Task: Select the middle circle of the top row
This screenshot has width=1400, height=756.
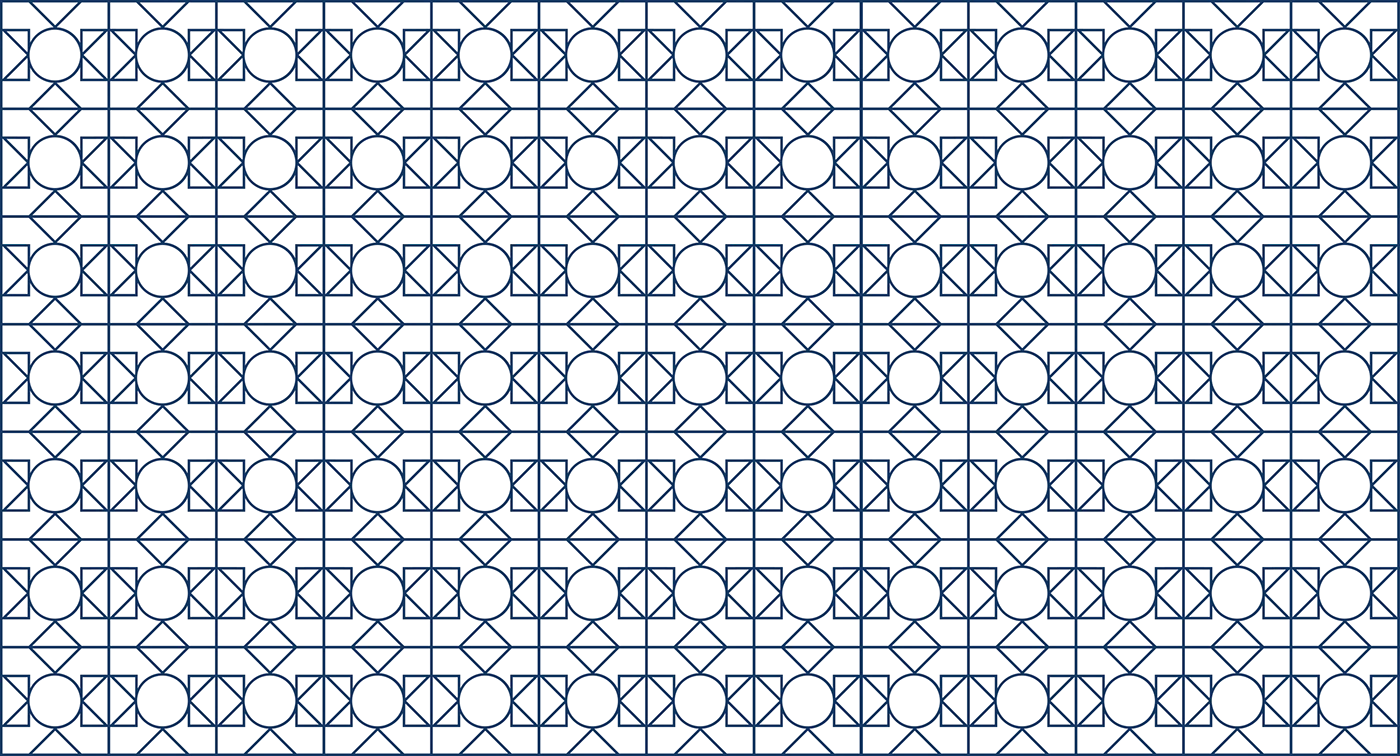Action: (x=700, y=54)
